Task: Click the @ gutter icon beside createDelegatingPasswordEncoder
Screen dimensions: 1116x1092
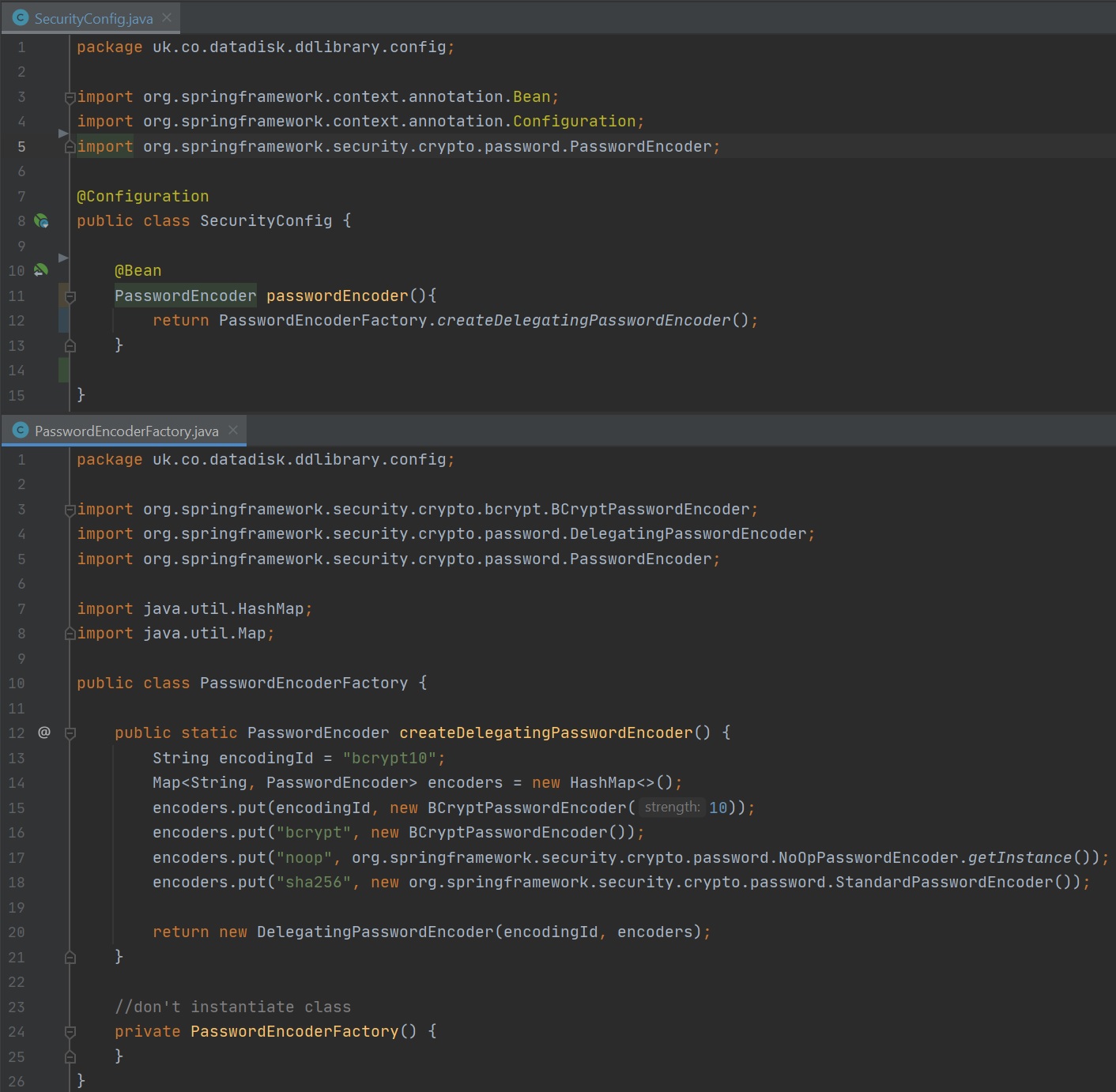Action: tap(44, 732)
